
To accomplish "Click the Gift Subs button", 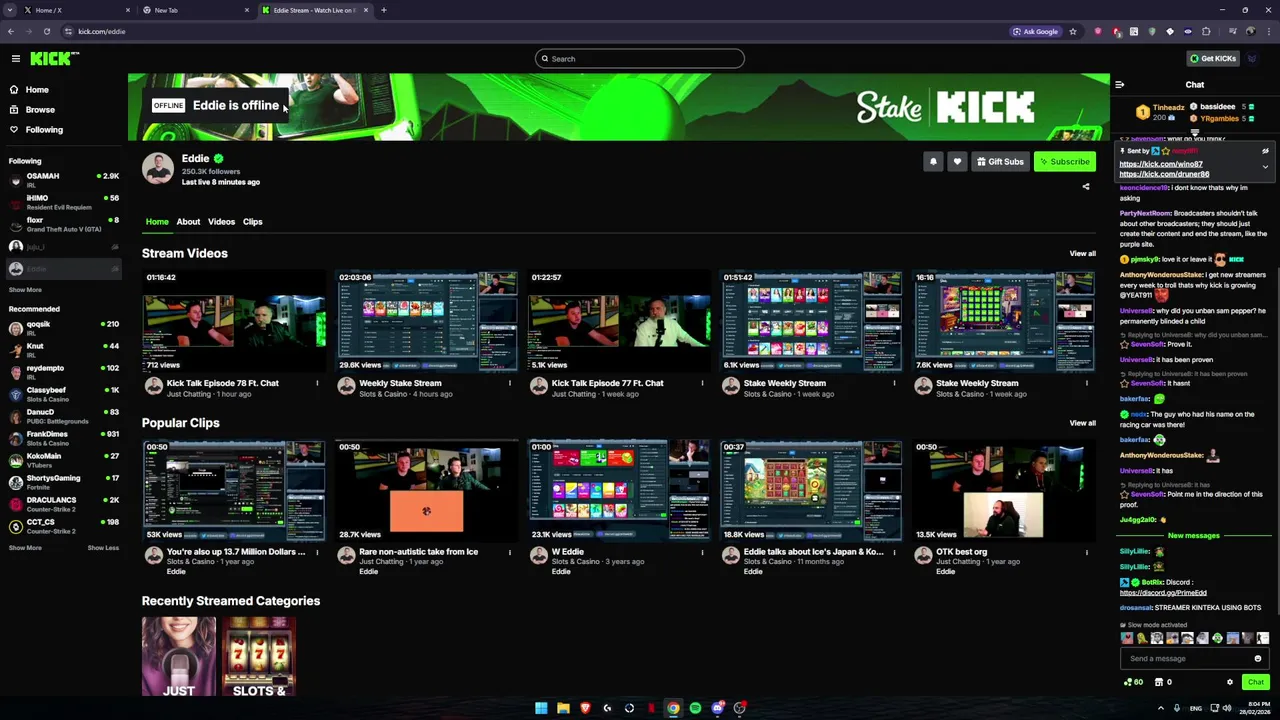I will tap(1000, 162).
